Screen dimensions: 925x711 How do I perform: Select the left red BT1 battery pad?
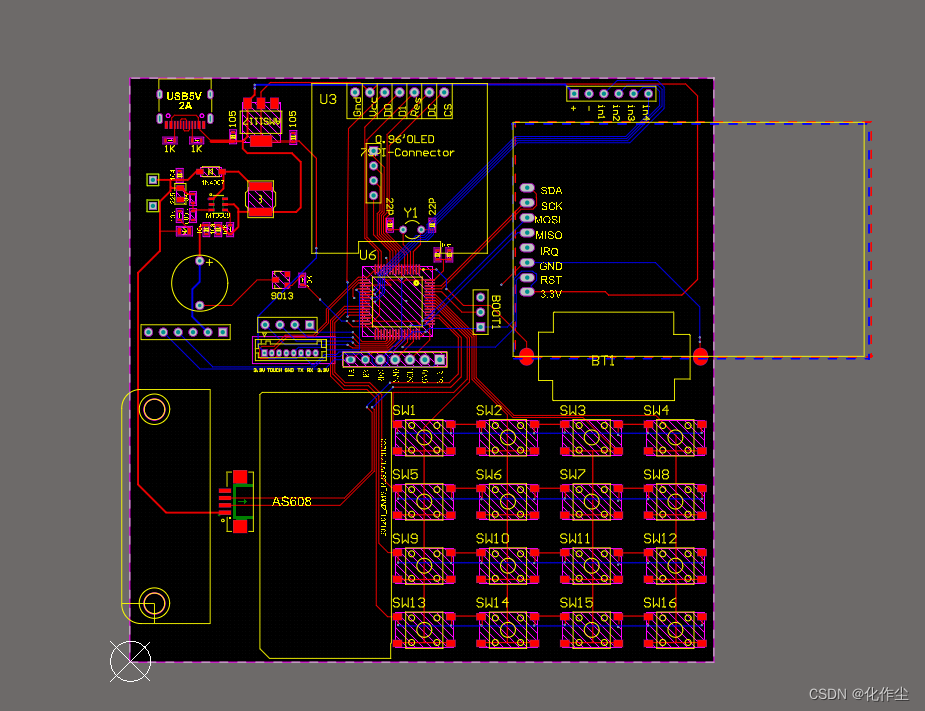pyautogui.click(x=527, y=357)
